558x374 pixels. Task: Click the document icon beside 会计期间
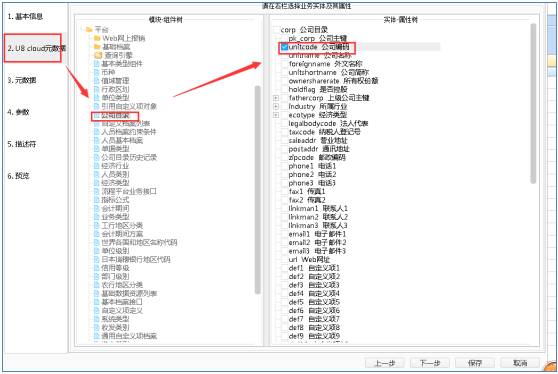click(96, 208)
